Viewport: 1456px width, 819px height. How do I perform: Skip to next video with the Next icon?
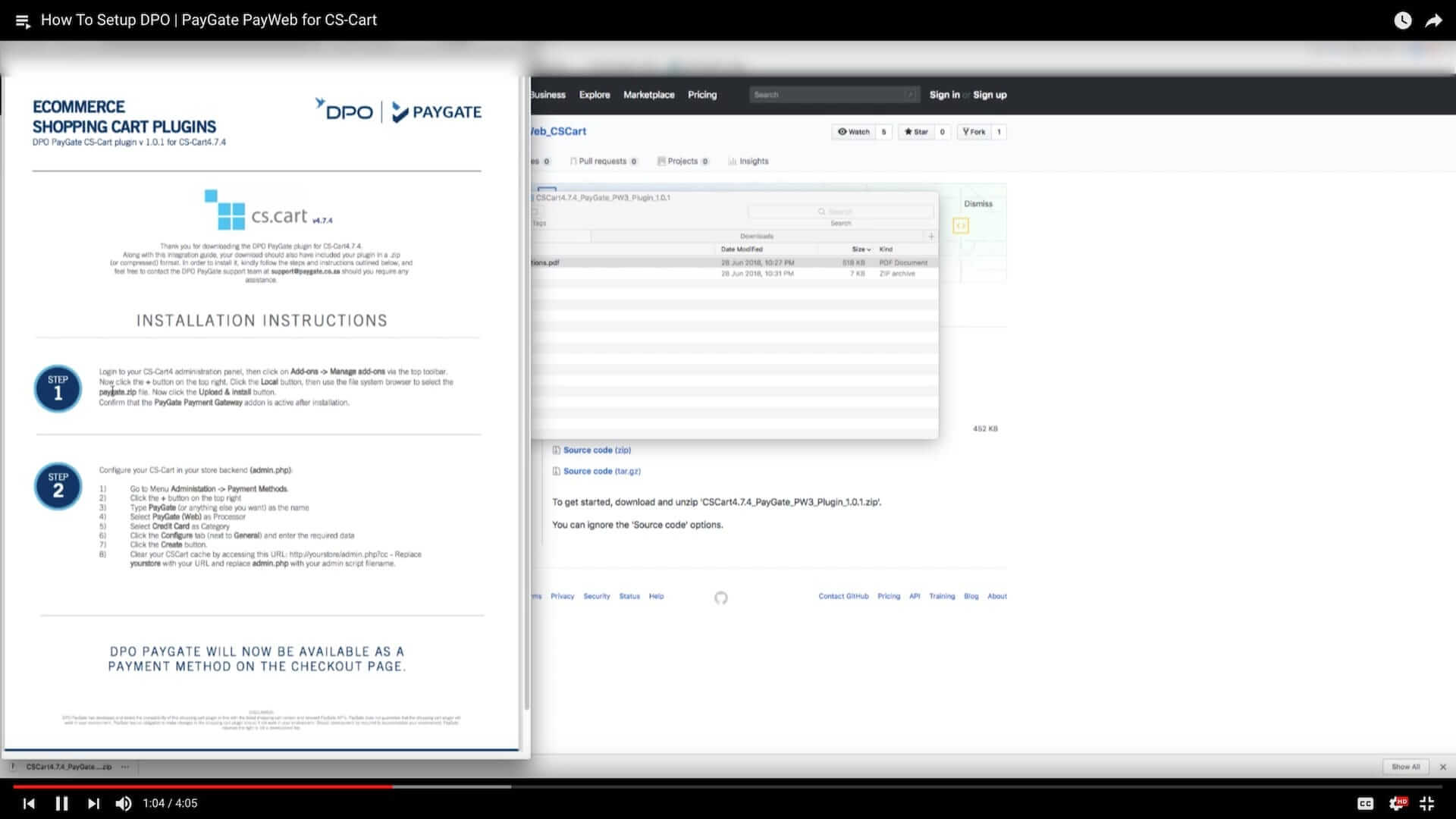pyautogui.click(x=93, y=803)
